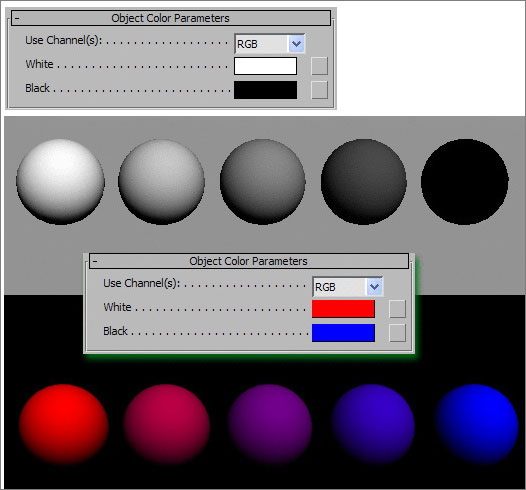This screenshot has height=490, width=526.
Task: Click the mid-gray middle sphere
Action: 263,182
